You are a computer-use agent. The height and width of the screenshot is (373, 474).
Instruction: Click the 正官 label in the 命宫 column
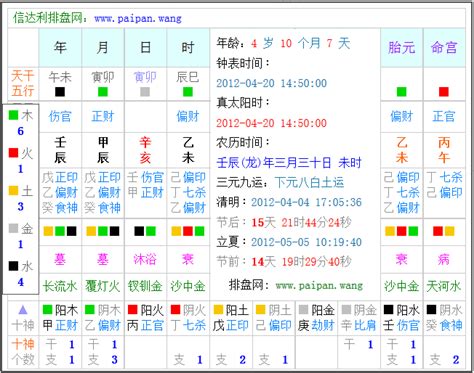click(x=444, y=116)
